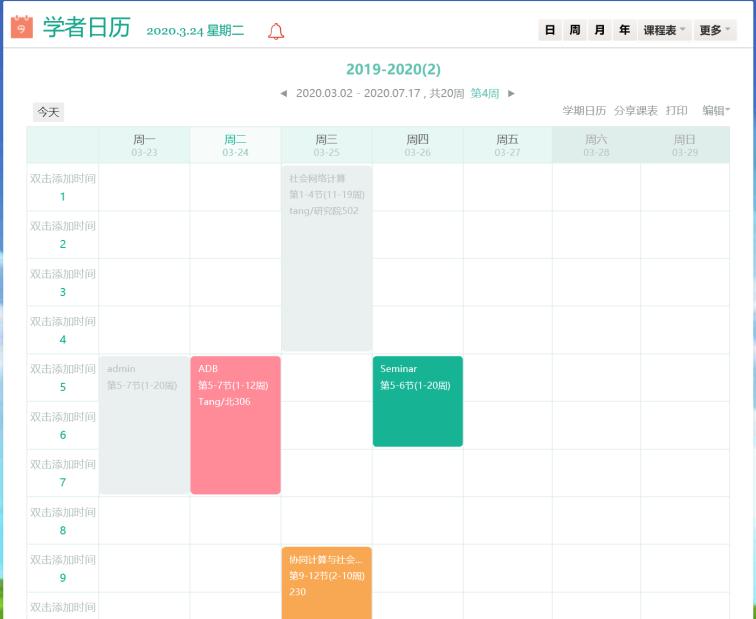Open the pink ADB course block

pyautogui.click(x=235, y=425)
